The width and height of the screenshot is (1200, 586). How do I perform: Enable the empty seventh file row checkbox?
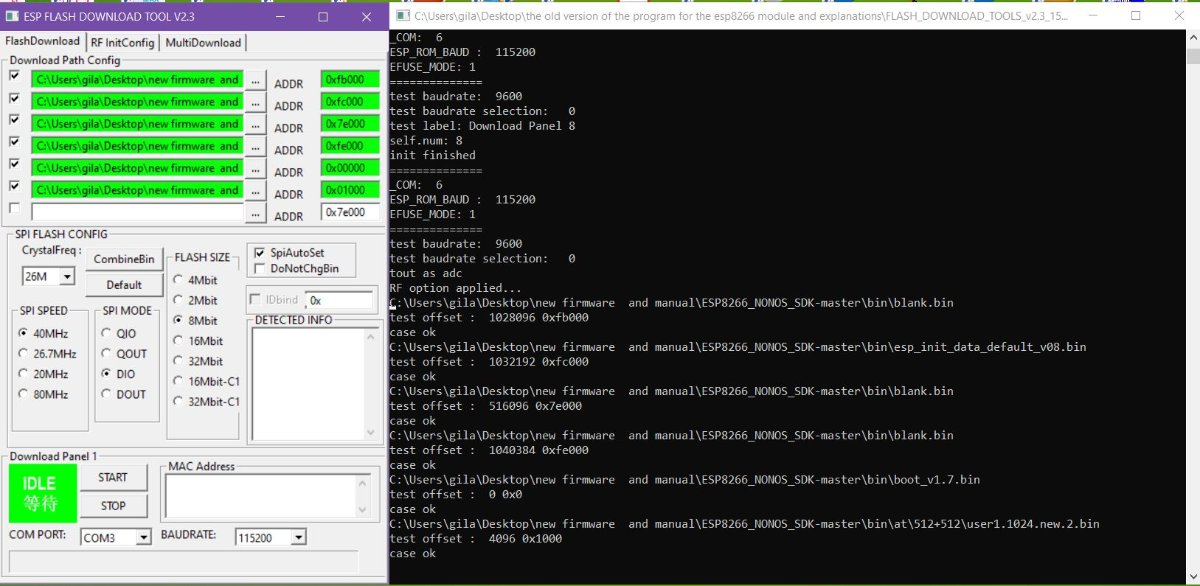(x=14, y=208)
